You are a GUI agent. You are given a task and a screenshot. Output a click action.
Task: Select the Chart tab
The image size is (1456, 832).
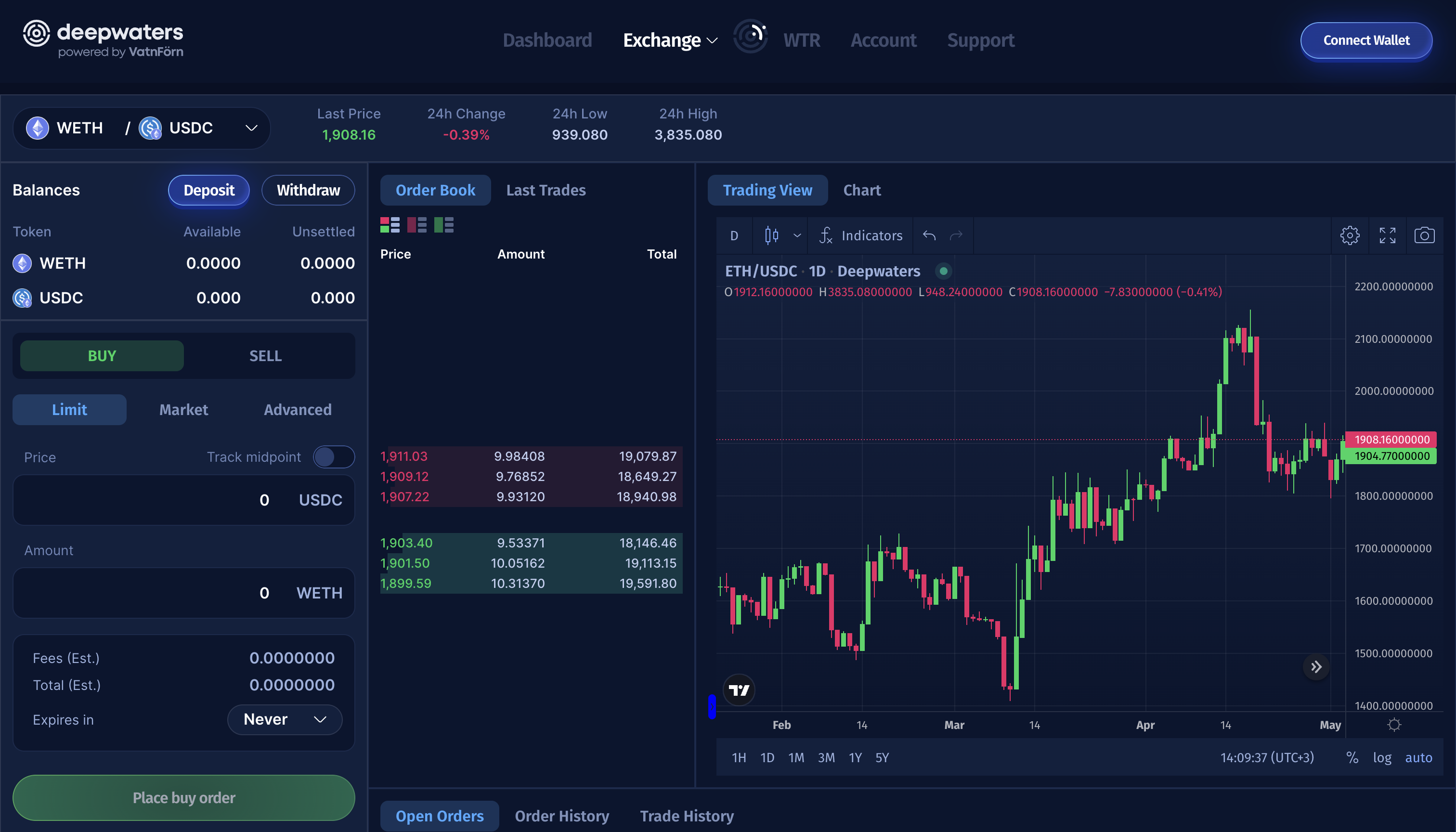pyautogui.click(x=862, y=190)
